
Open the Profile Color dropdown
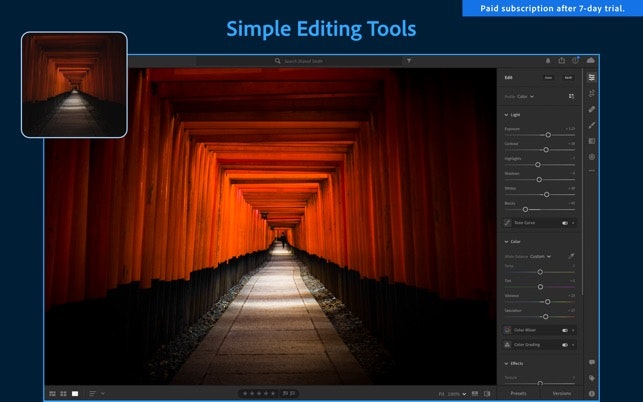[x=525, y=96]
